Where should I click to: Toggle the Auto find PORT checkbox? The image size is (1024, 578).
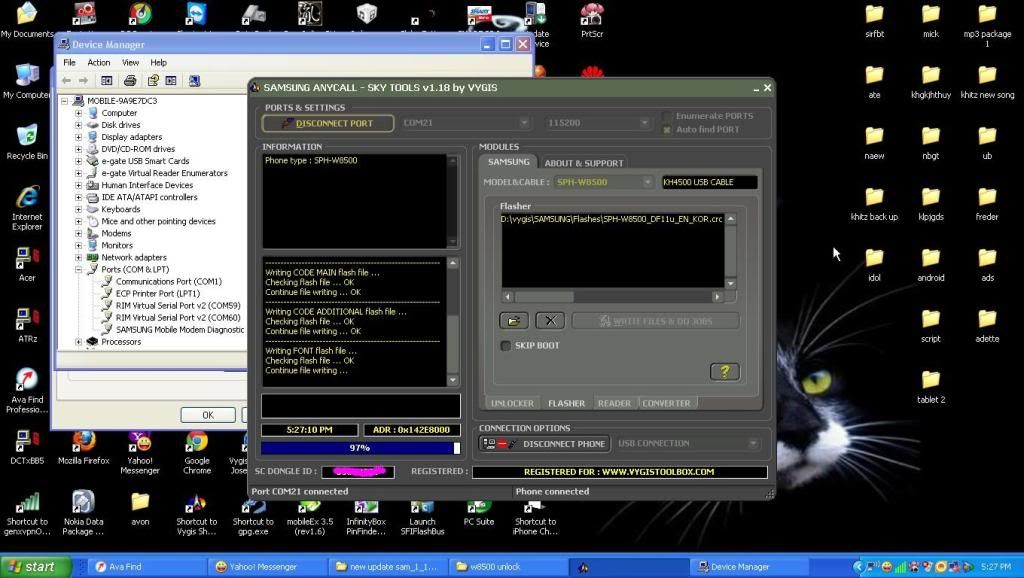point(666,129)
